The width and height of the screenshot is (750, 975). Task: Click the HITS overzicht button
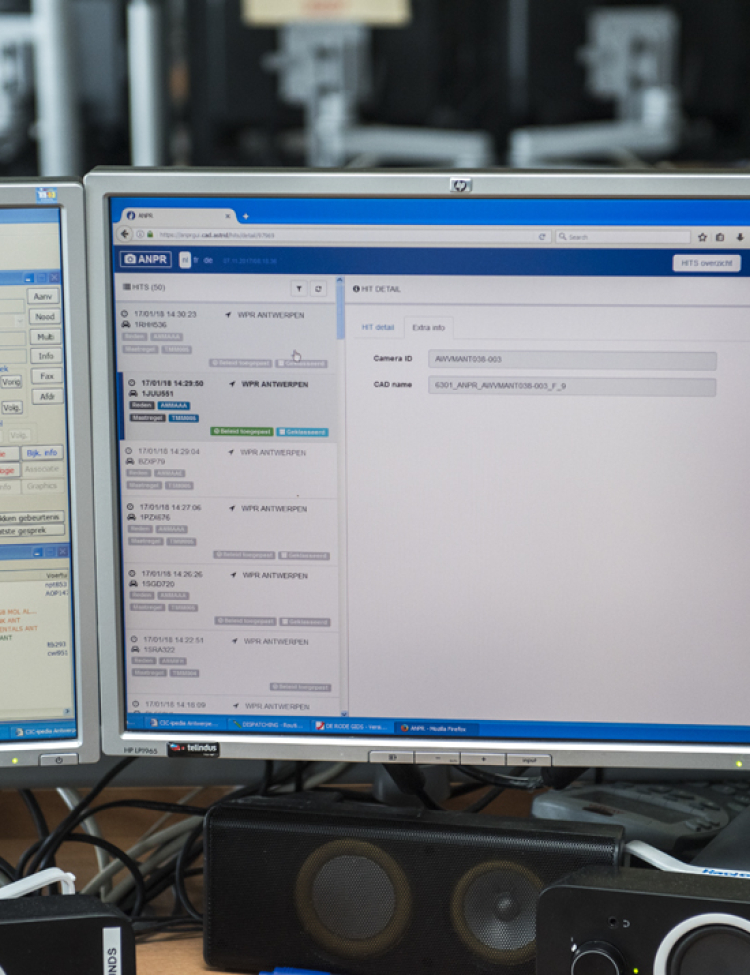(706, 263)
